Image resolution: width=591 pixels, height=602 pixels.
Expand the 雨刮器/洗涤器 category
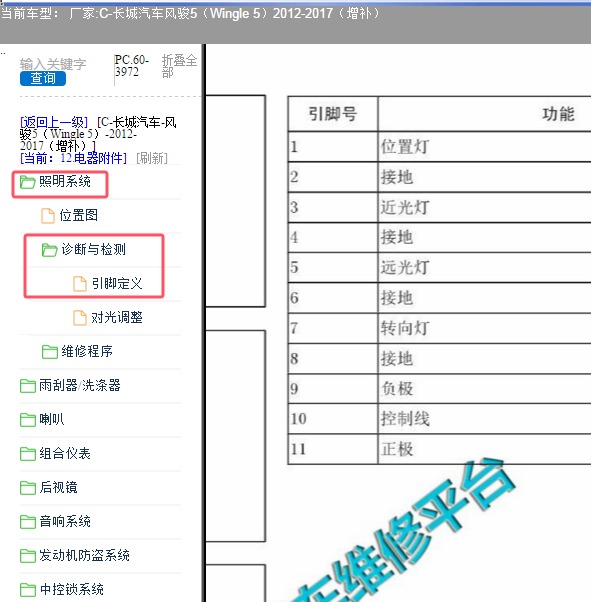click(x=80, y=385)
